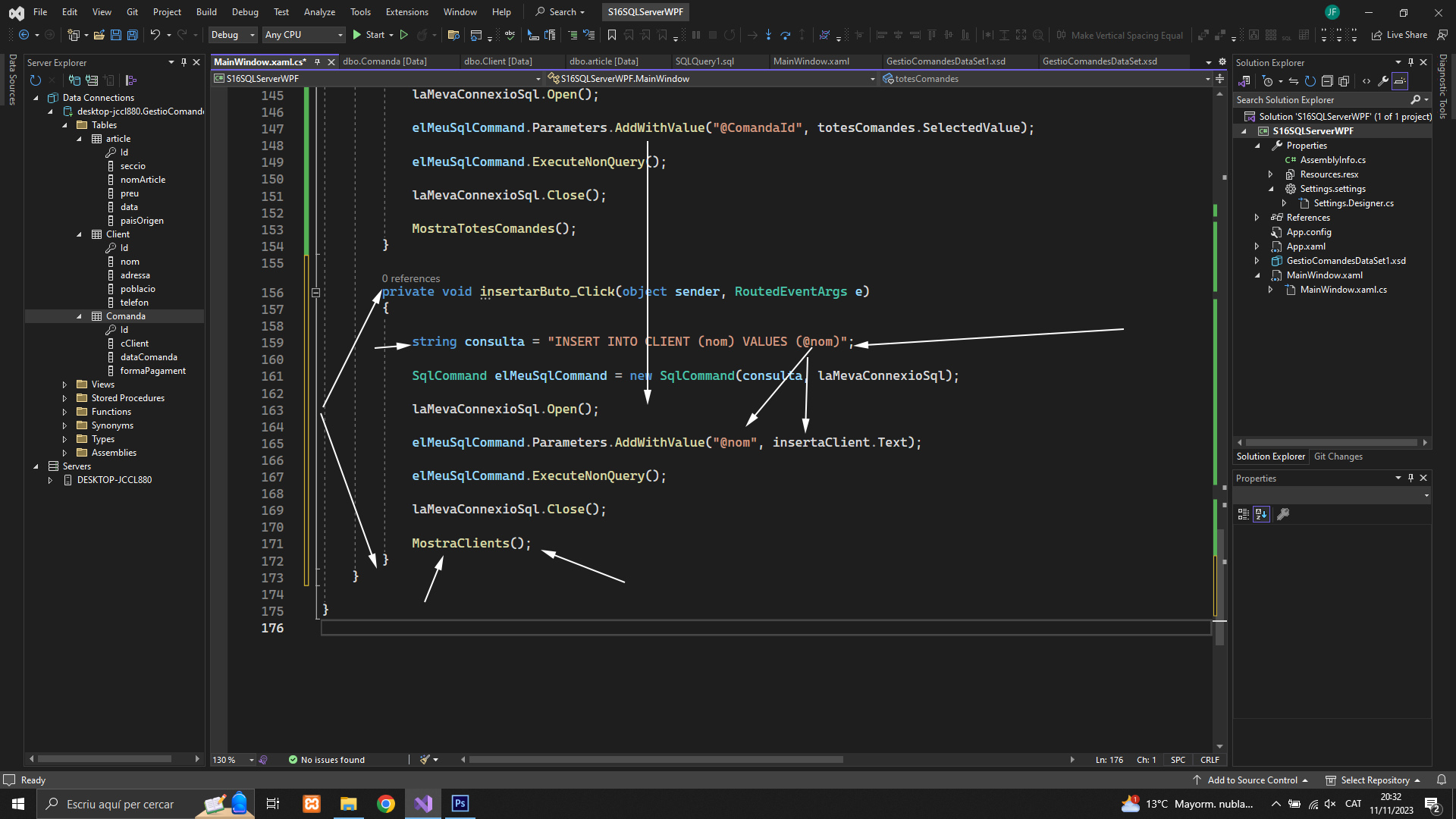The image size is (1456, 819).
Task: Open the Git Changes panel tab
Action: tap(1338, 457)
